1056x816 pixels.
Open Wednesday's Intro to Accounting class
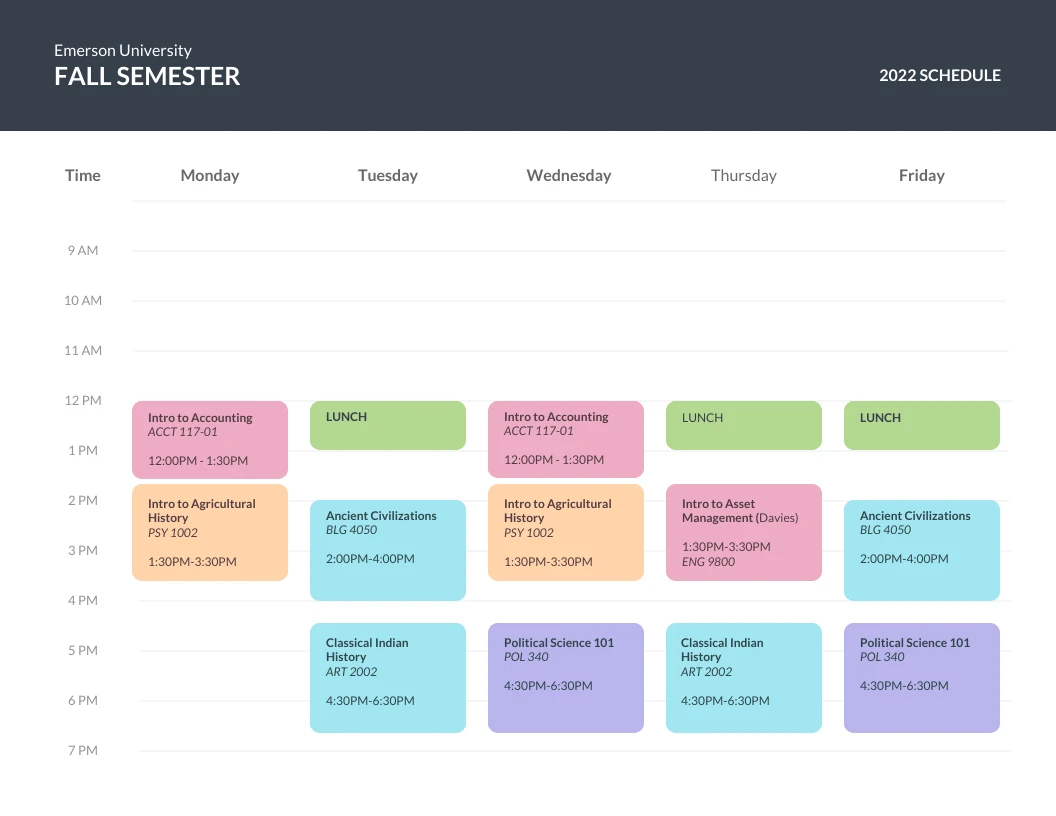566,439
